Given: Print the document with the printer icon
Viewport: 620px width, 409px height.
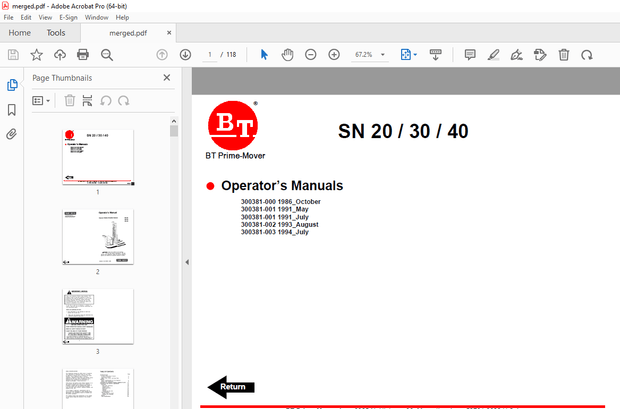Looking at the screenshot, I should click(x=83, y=55).
